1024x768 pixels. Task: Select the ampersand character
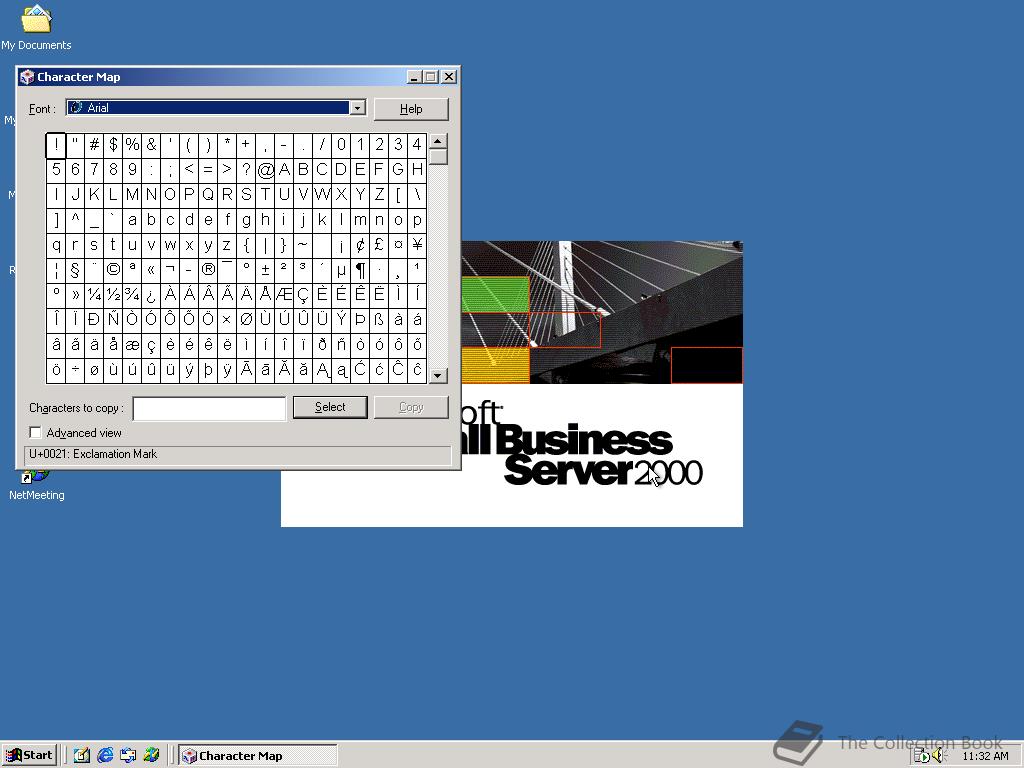151,145
